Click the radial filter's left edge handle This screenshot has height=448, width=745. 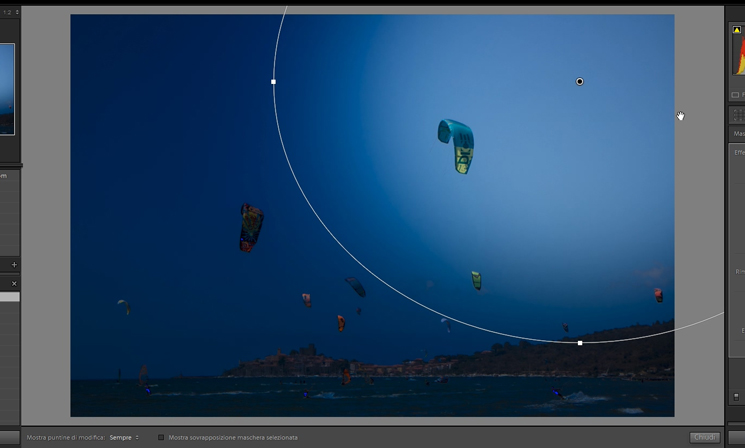(x=273, y=82)
